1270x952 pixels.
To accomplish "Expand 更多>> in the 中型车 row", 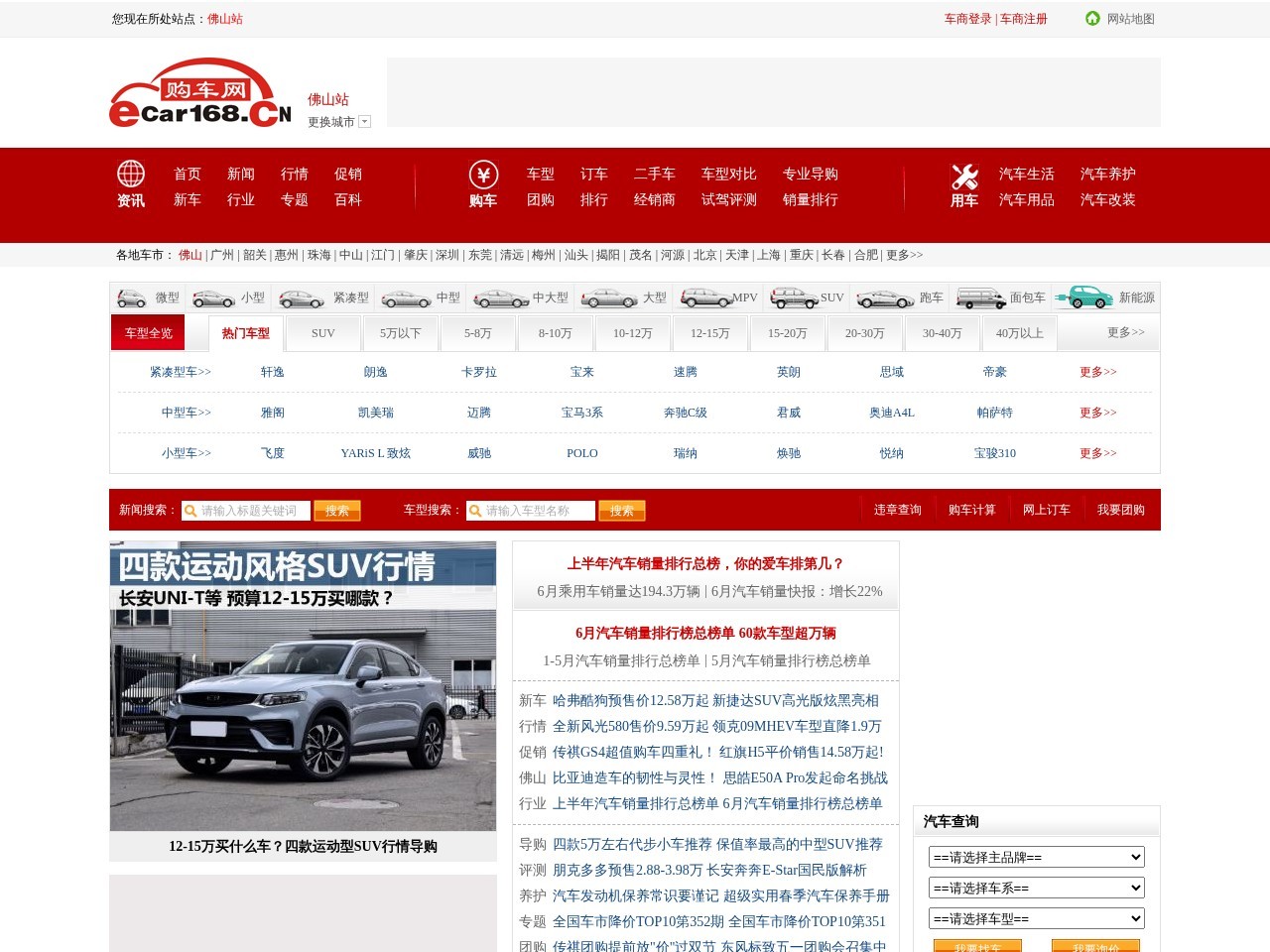I will coord(1098,413).
